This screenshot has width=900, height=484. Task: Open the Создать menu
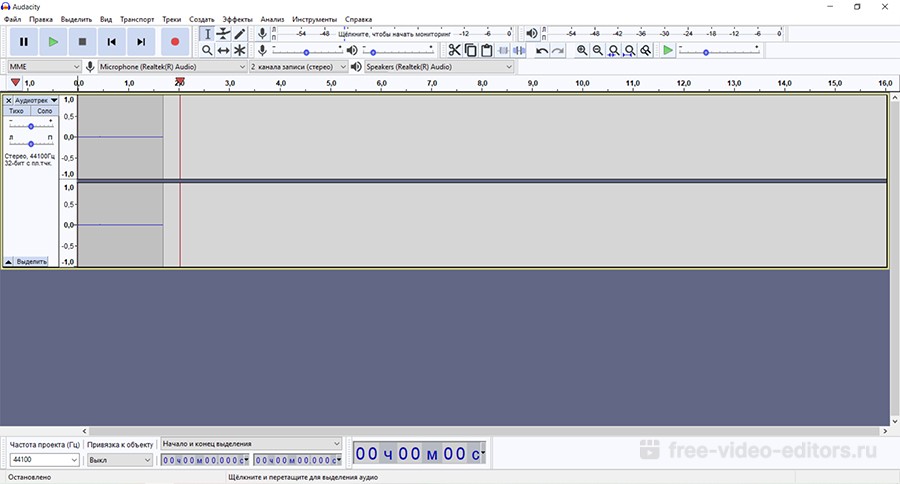click(x=201, y=19)
